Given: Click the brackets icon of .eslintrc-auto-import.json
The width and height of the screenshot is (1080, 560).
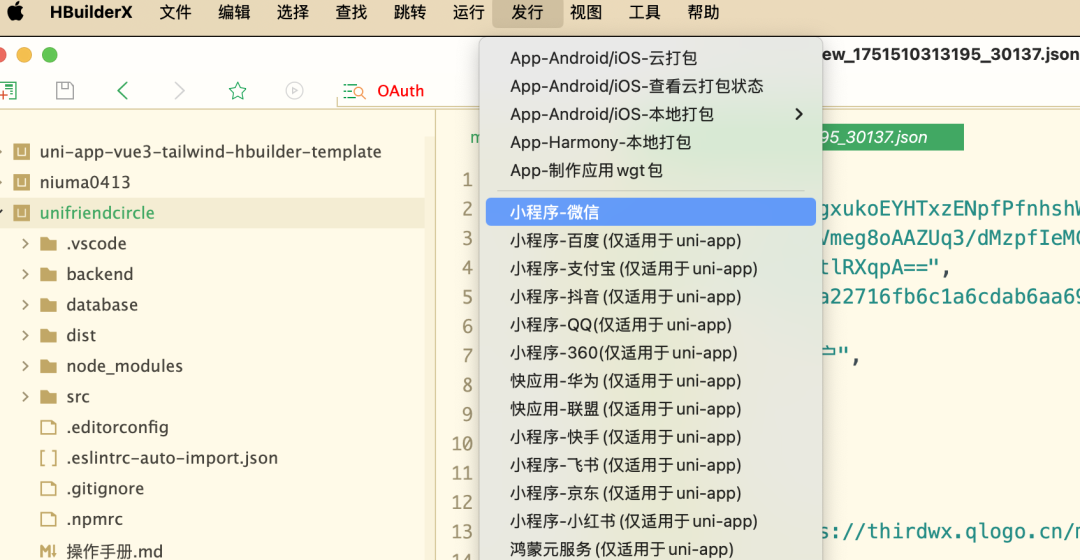Looking at the screenshot, I should [x=48, y=458].
